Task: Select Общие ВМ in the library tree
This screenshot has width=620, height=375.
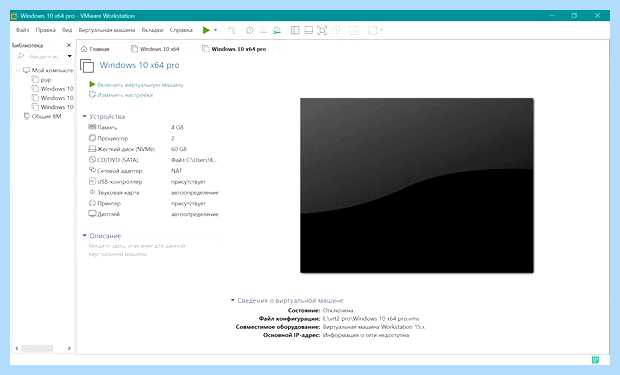Action: 43,116
